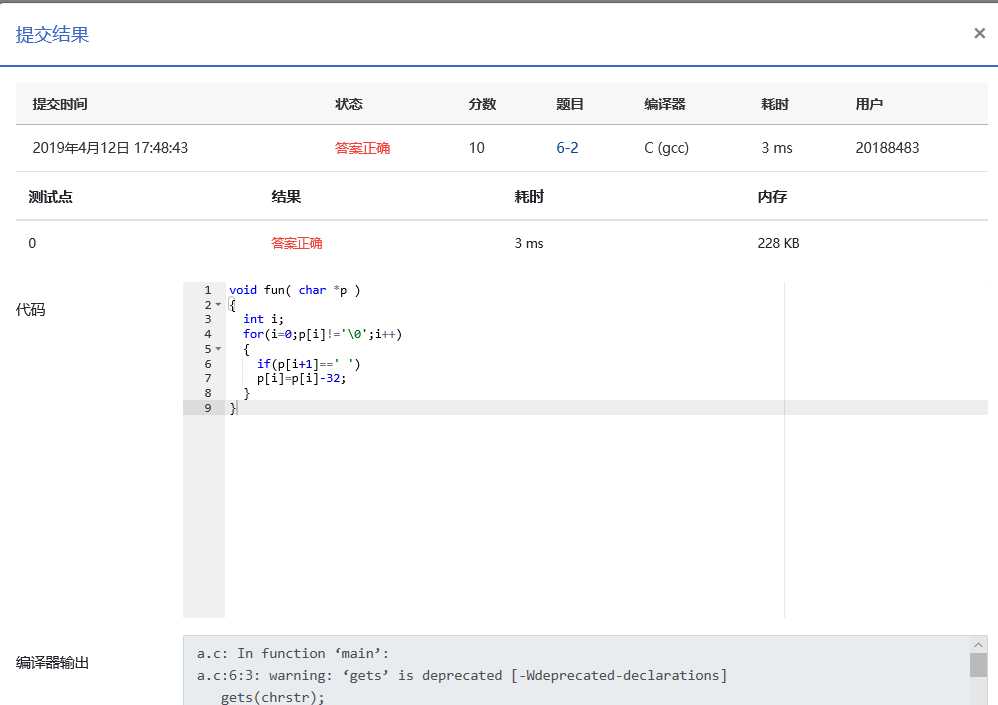Click the void fun( char *p ) line

(294, 290)
